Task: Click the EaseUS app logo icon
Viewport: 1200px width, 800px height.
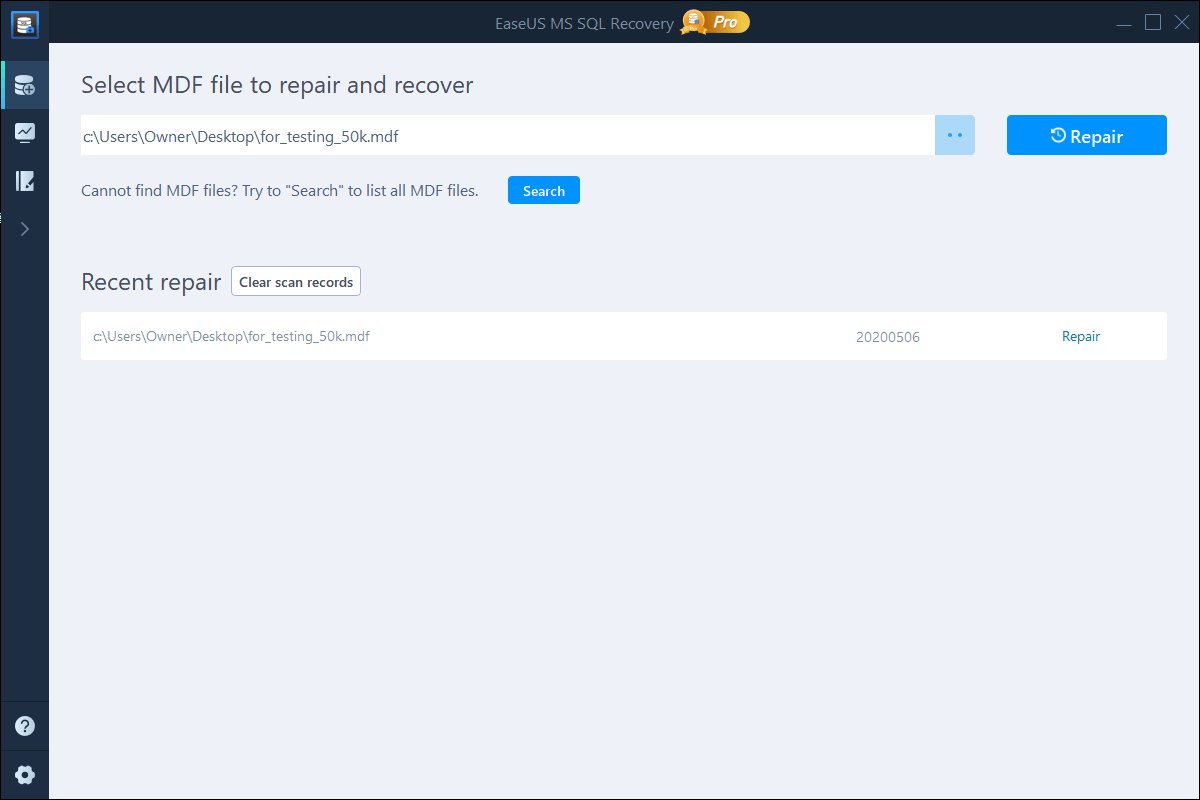Action: 25,23
